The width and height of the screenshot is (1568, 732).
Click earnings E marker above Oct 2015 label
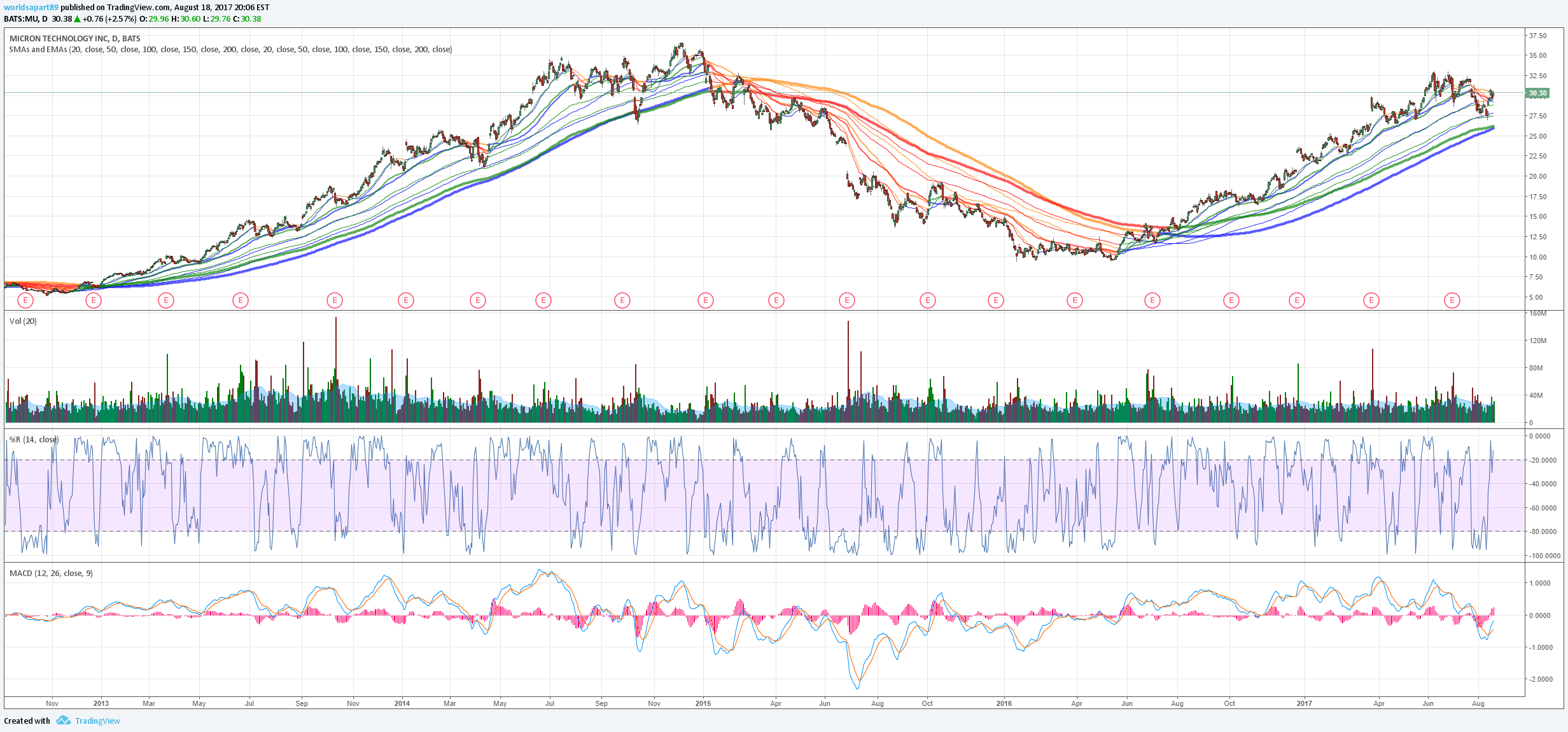tap(928, 300)
